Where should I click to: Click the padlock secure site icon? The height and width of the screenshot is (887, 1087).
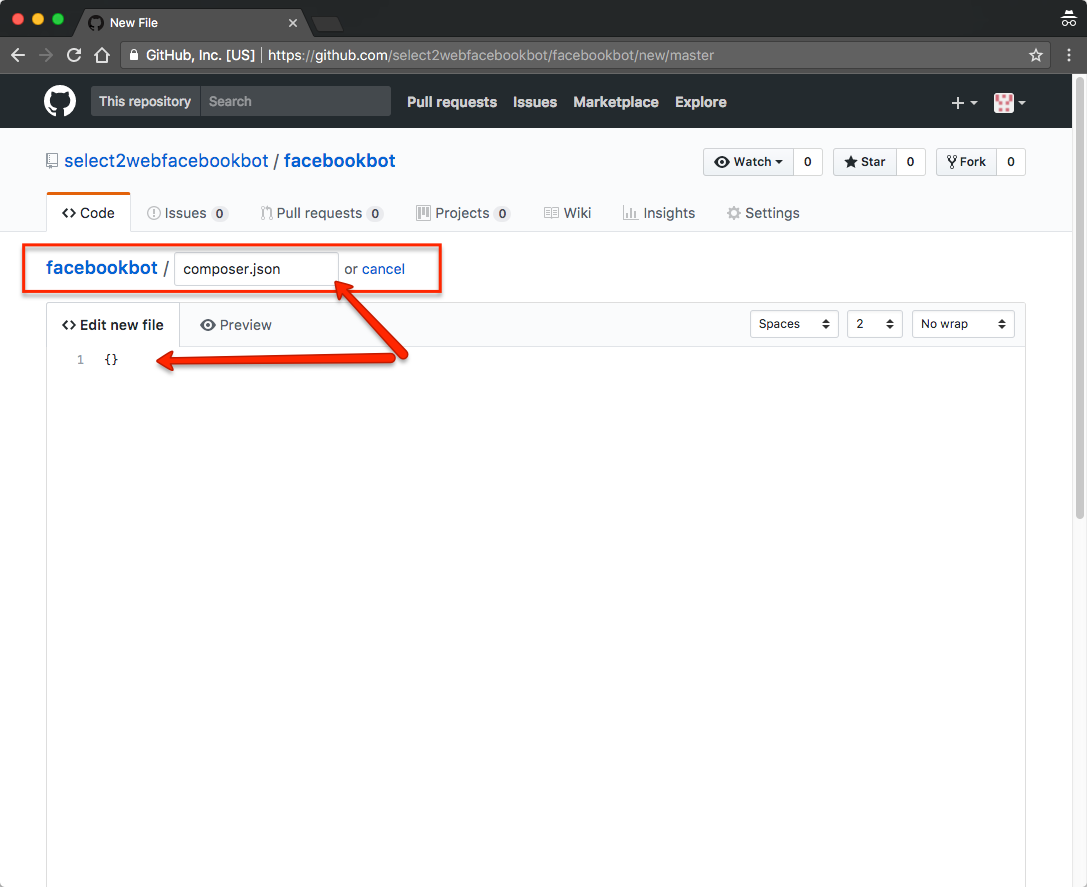point(134,55)
